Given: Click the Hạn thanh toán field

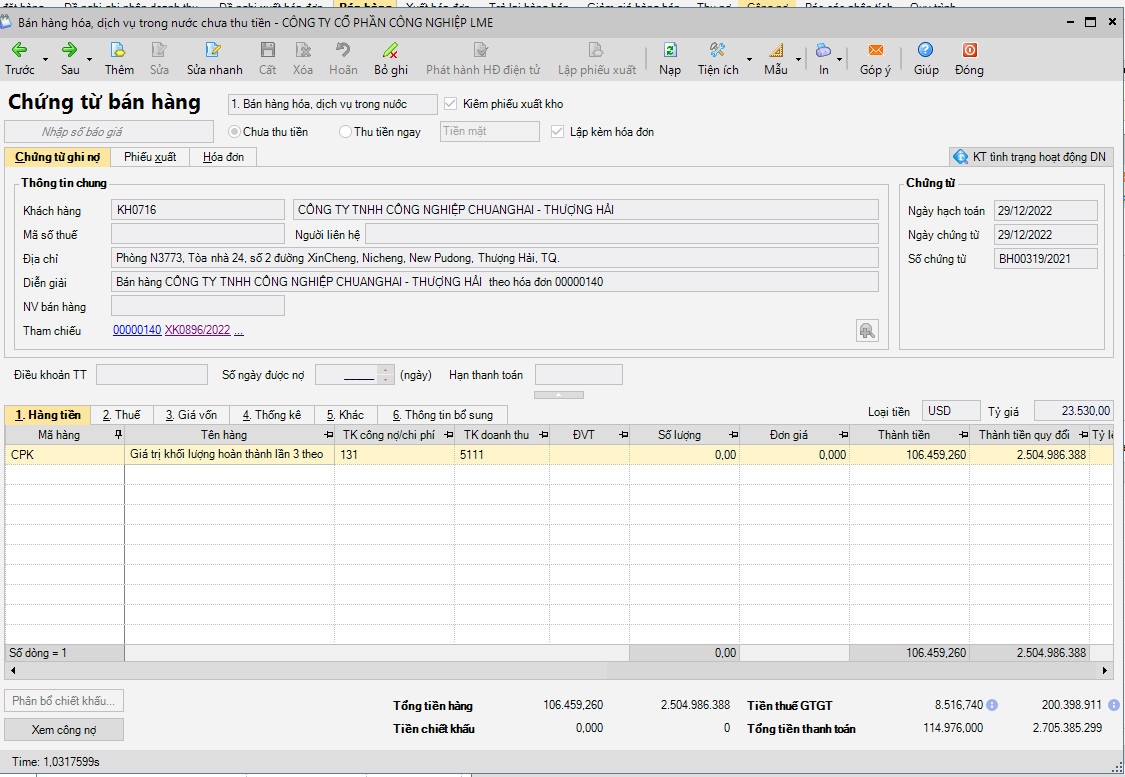Looking at the screenshot, I should point(578,375).
